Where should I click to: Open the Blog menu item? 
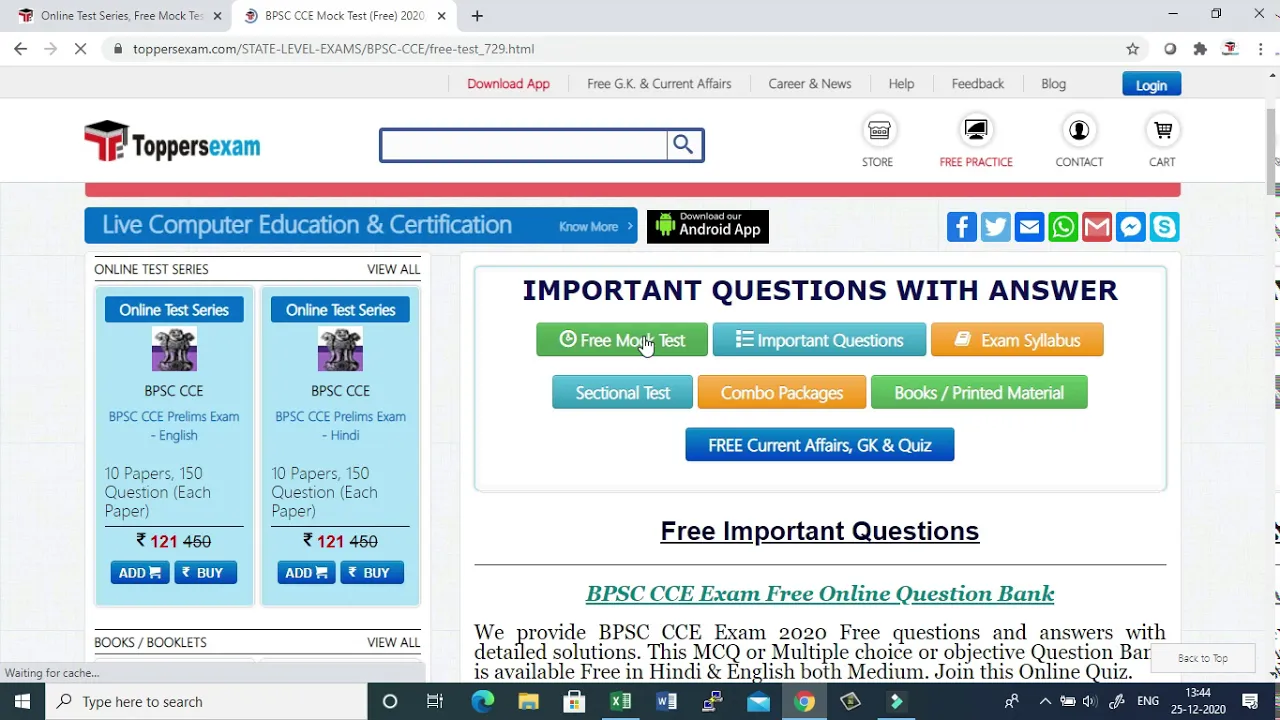coord(1054,84)
